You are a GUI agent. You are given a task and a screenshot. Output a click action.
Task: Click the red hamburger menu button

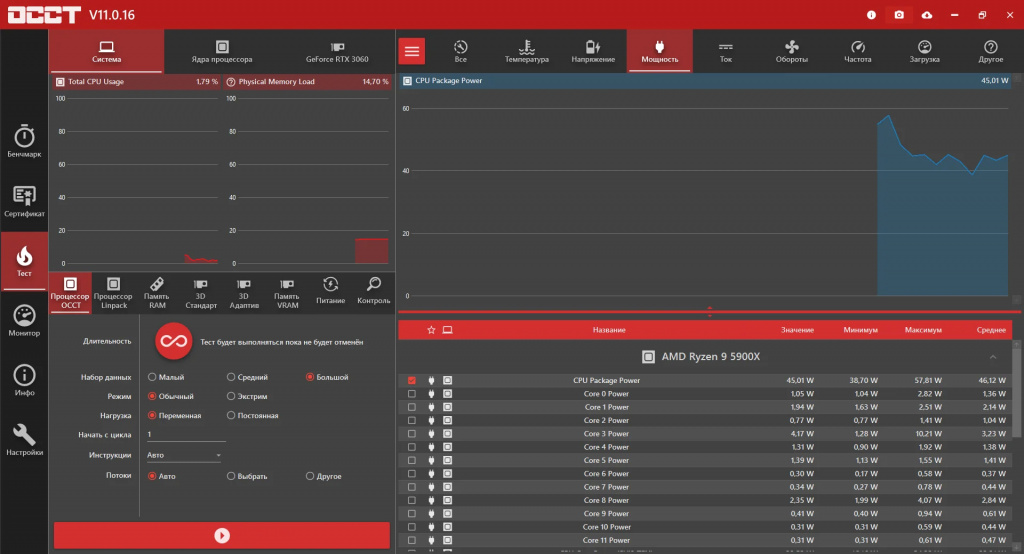pos(411,51)
